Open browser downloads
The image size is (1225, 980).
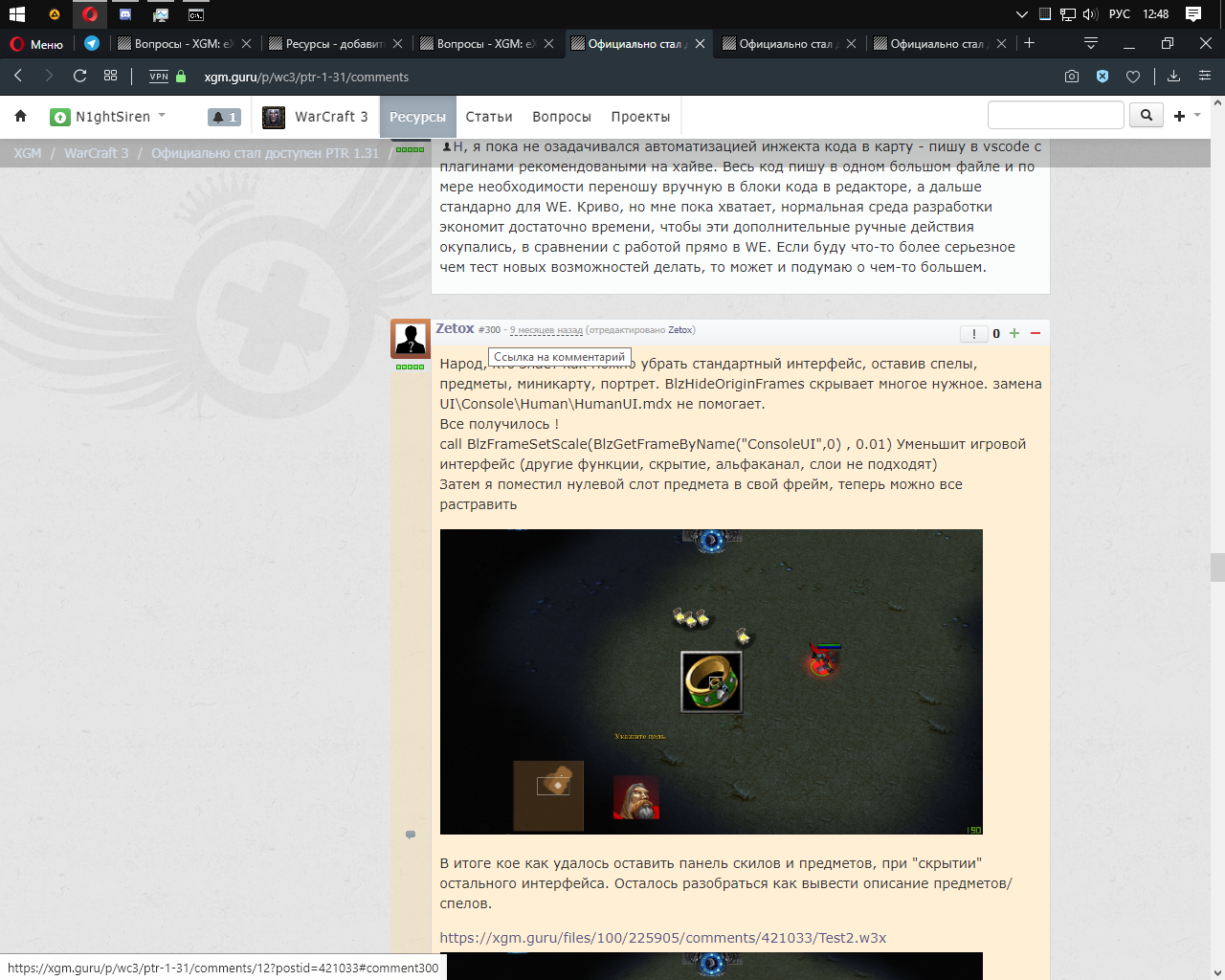[x=1174, y=77]
